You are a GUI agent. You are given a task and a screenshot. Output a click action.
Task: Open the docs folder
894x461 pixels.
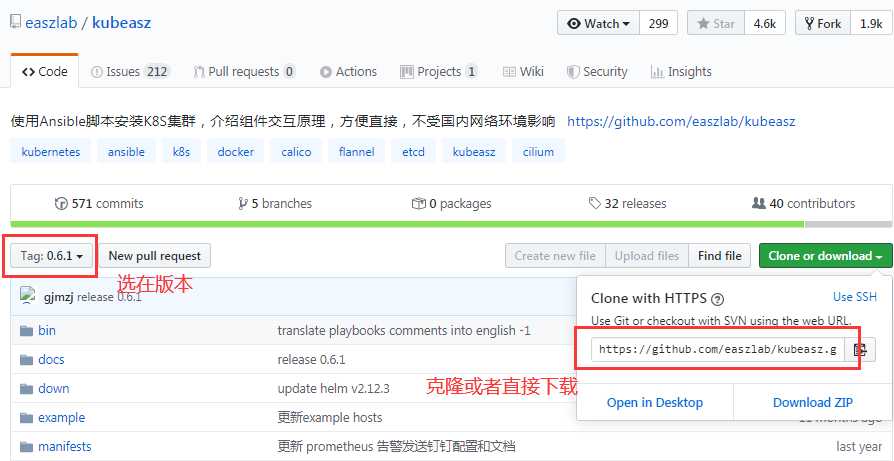[x=51, y=360]
